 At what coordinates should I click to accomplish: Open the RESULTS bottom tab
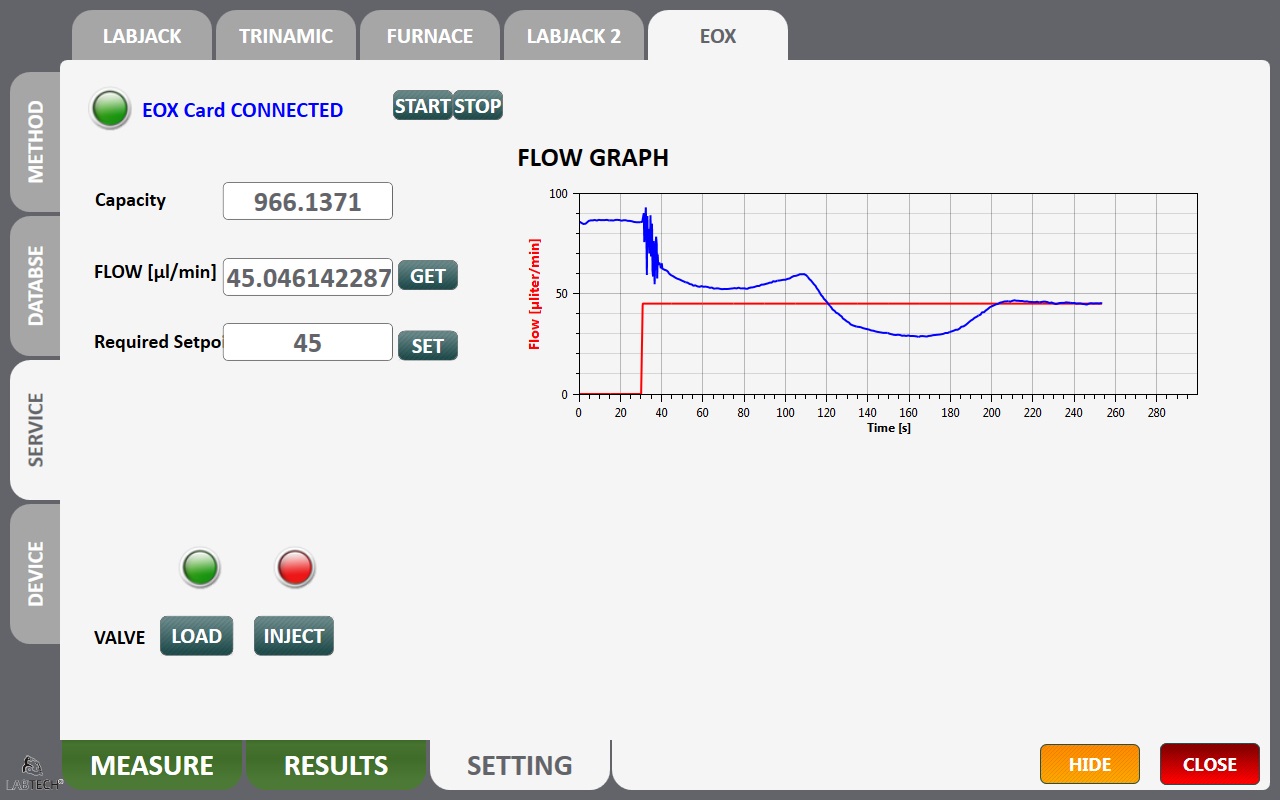coord(336,765)
